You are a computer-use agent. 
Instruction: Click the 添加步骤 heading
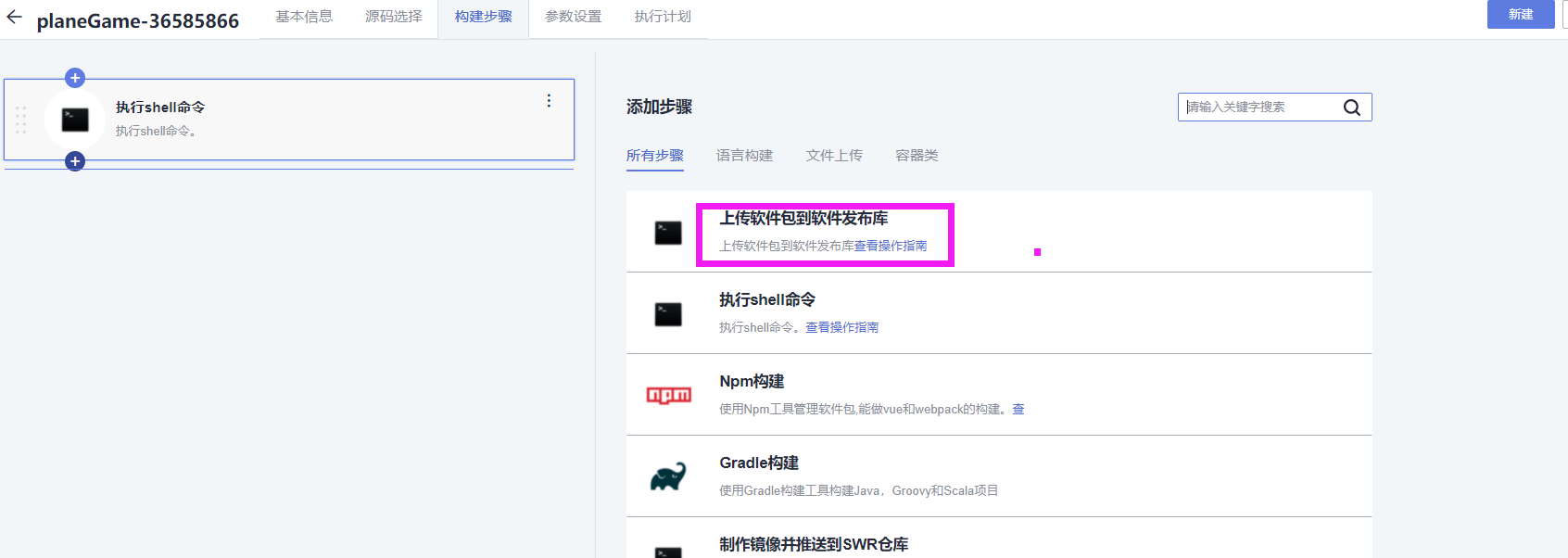[x=659, y=108]
